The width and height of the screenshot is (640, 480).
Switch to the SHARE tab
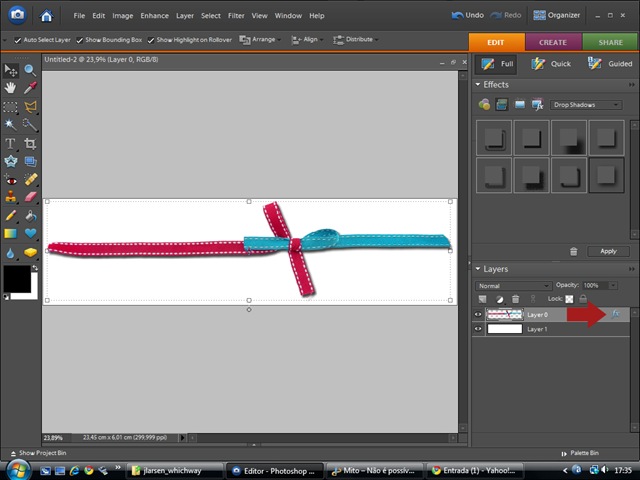(610, 42)
